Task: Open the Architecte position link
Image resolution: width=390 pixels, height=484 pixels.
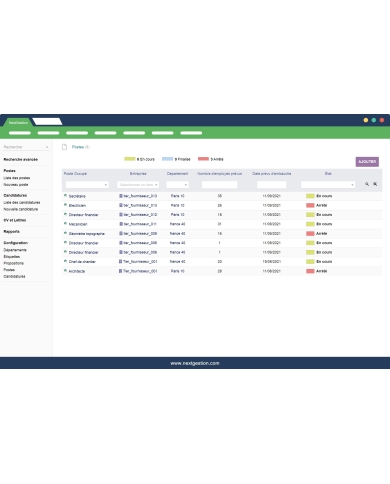Action: [x=77, y=271]
